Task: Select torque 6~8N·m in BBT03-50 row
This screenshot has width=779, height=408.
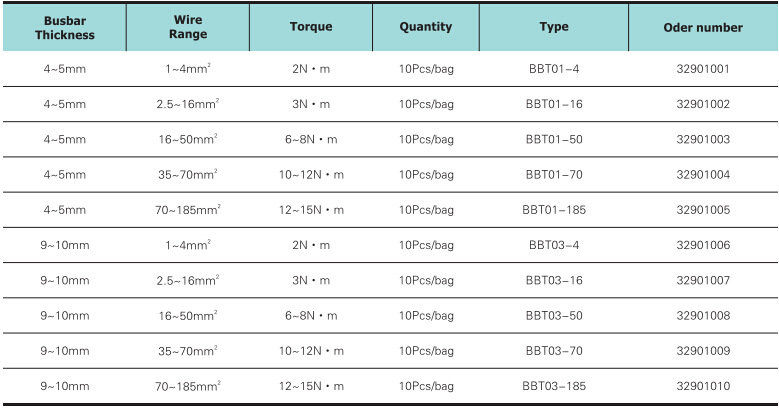Action: pyautogui.click(x=311, y=315)
